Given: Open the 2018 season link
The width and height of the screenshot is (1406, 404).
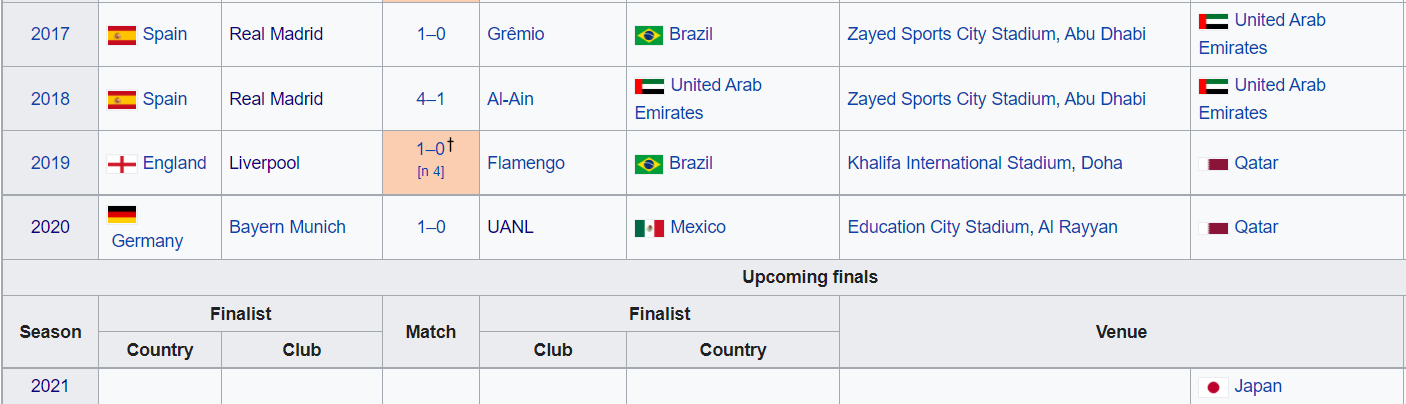Looking at the screenshot, I should 50,99.
